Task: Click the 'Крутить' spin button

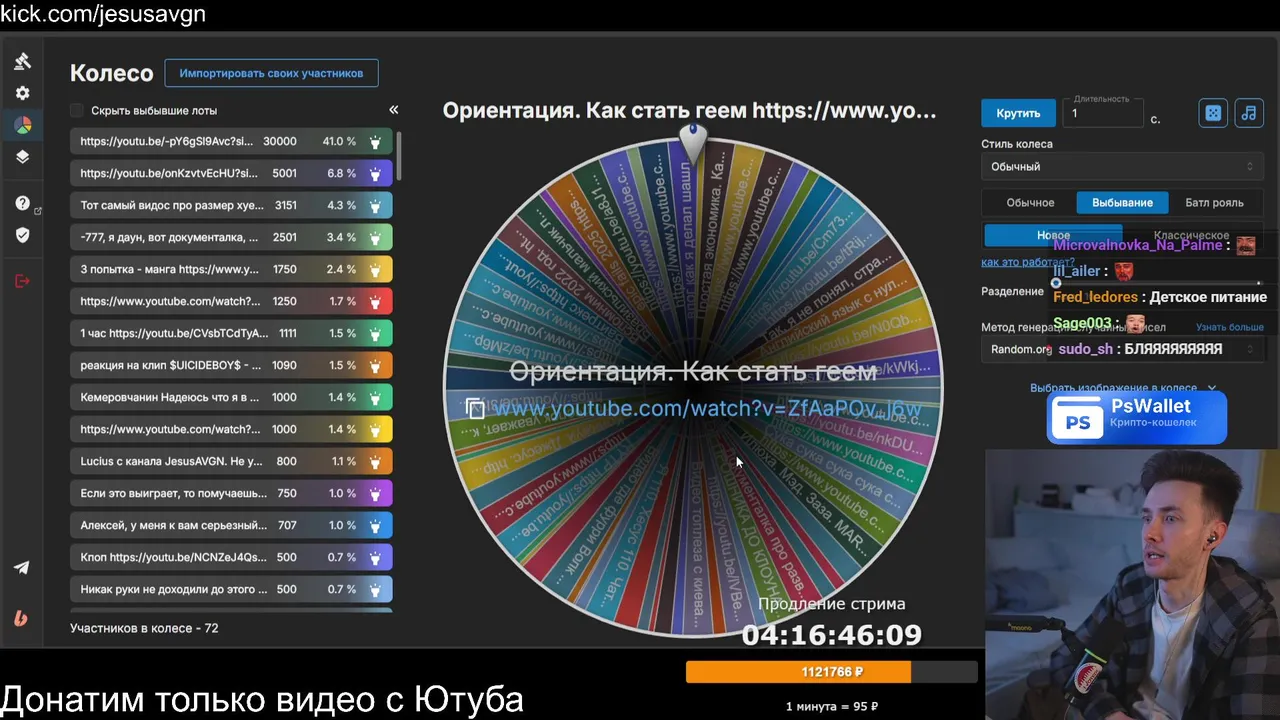Action: (x=1018, y=113)
